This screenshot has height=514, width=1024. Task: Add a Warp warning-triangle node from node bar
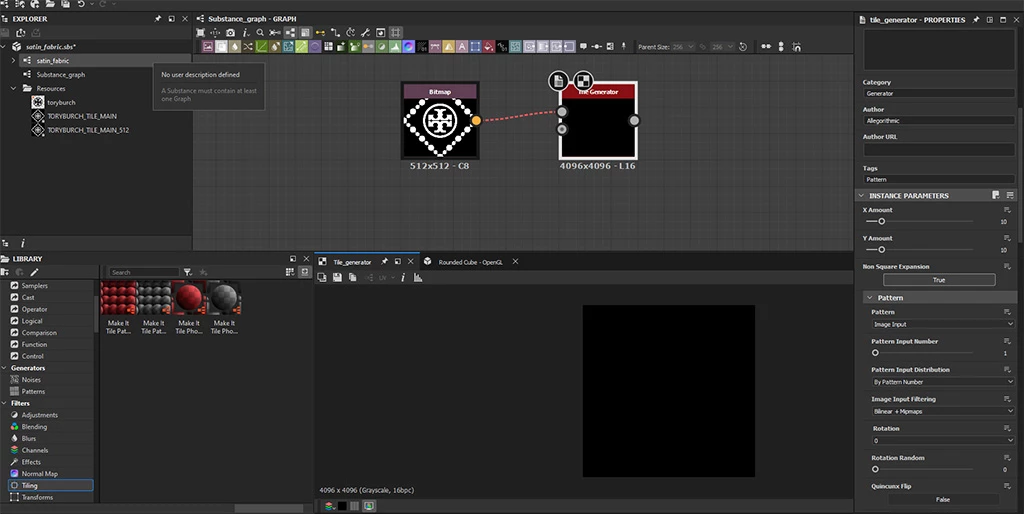click(x=449, y=46)
